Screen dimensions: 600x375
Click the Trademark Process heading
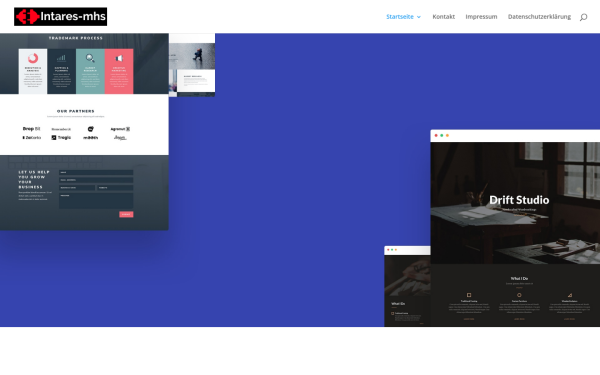[x=76, y=38]
